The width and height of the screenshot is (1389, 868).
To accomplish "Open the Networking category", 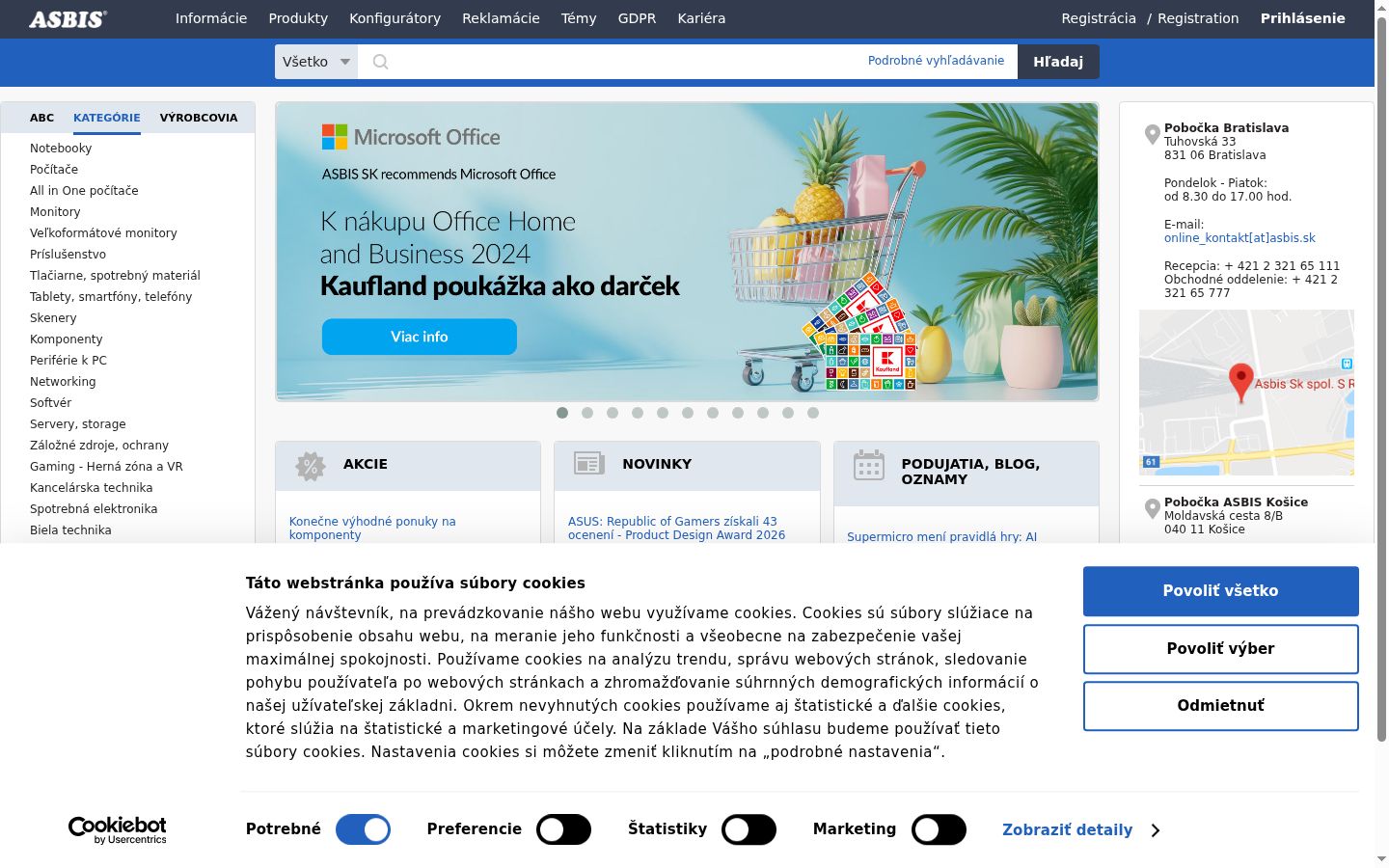I will (x=63, y=382).
